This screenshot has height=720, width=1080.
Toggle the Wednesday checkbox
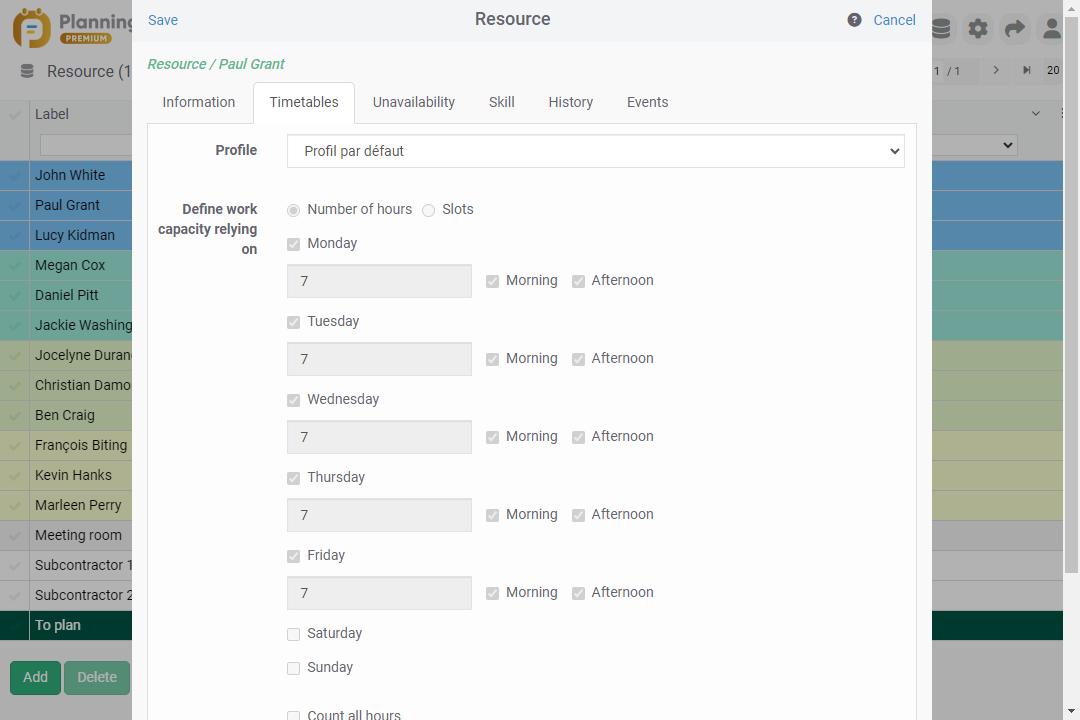(x=293, y=400)
